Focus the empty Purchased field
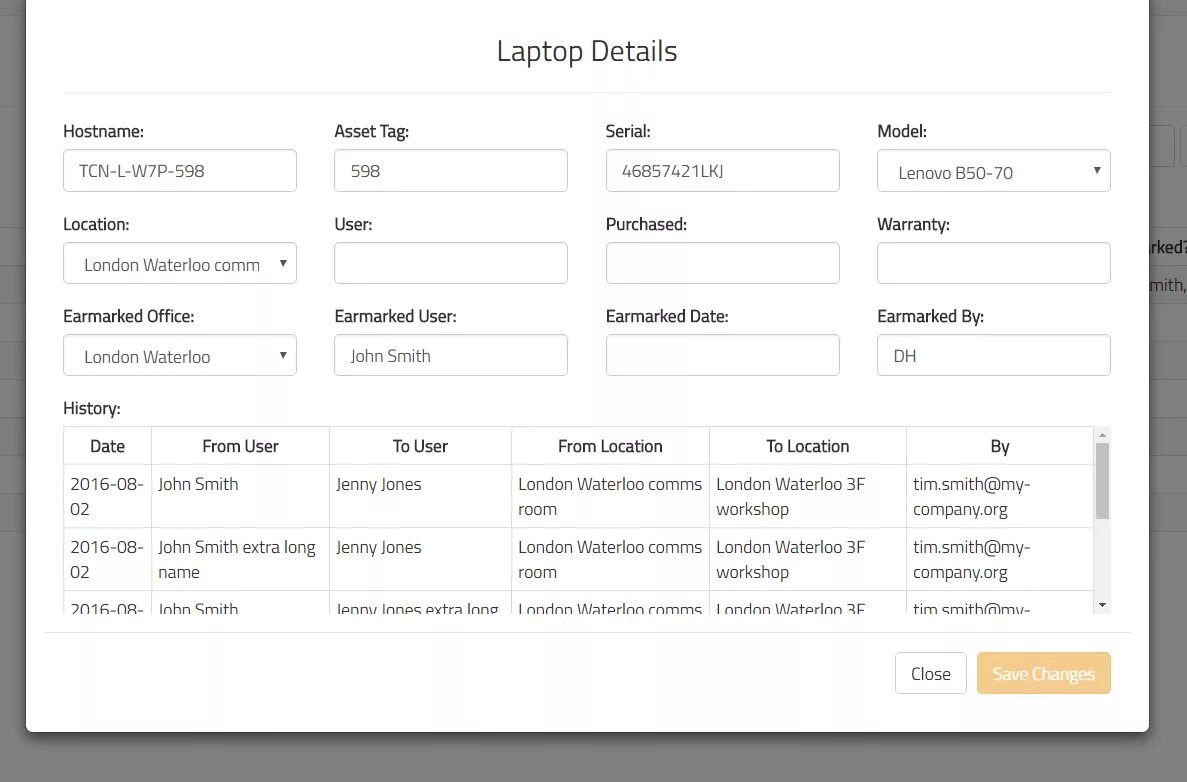Viewport: 1187px width, 782px height. (x=722, y=263)
